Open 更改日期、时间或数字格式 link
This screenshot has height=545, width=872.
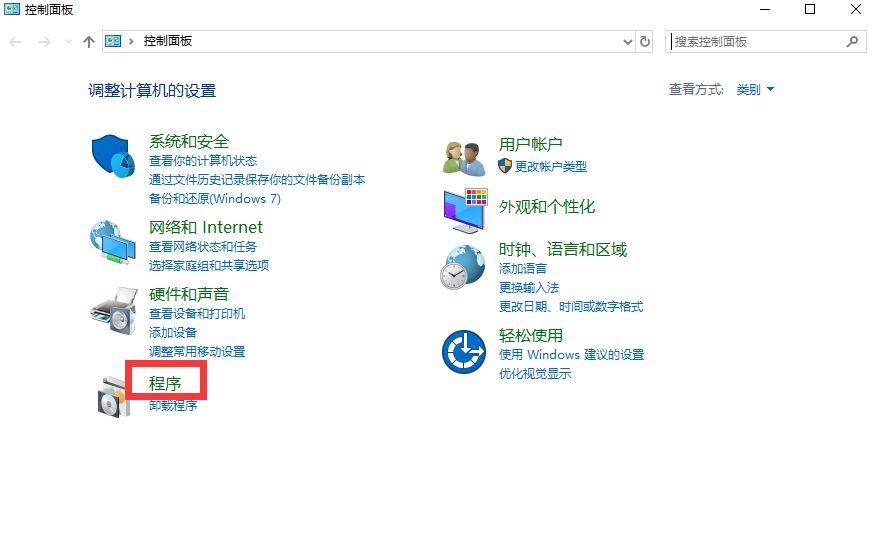point(571,307)
